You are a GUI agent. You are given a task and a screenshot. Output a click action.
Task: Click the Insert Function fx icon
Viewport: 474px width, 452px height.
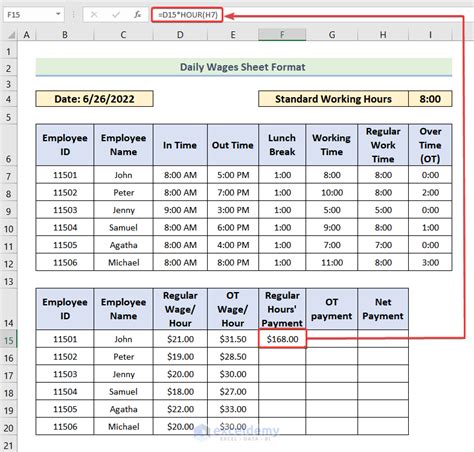point(137,15)
